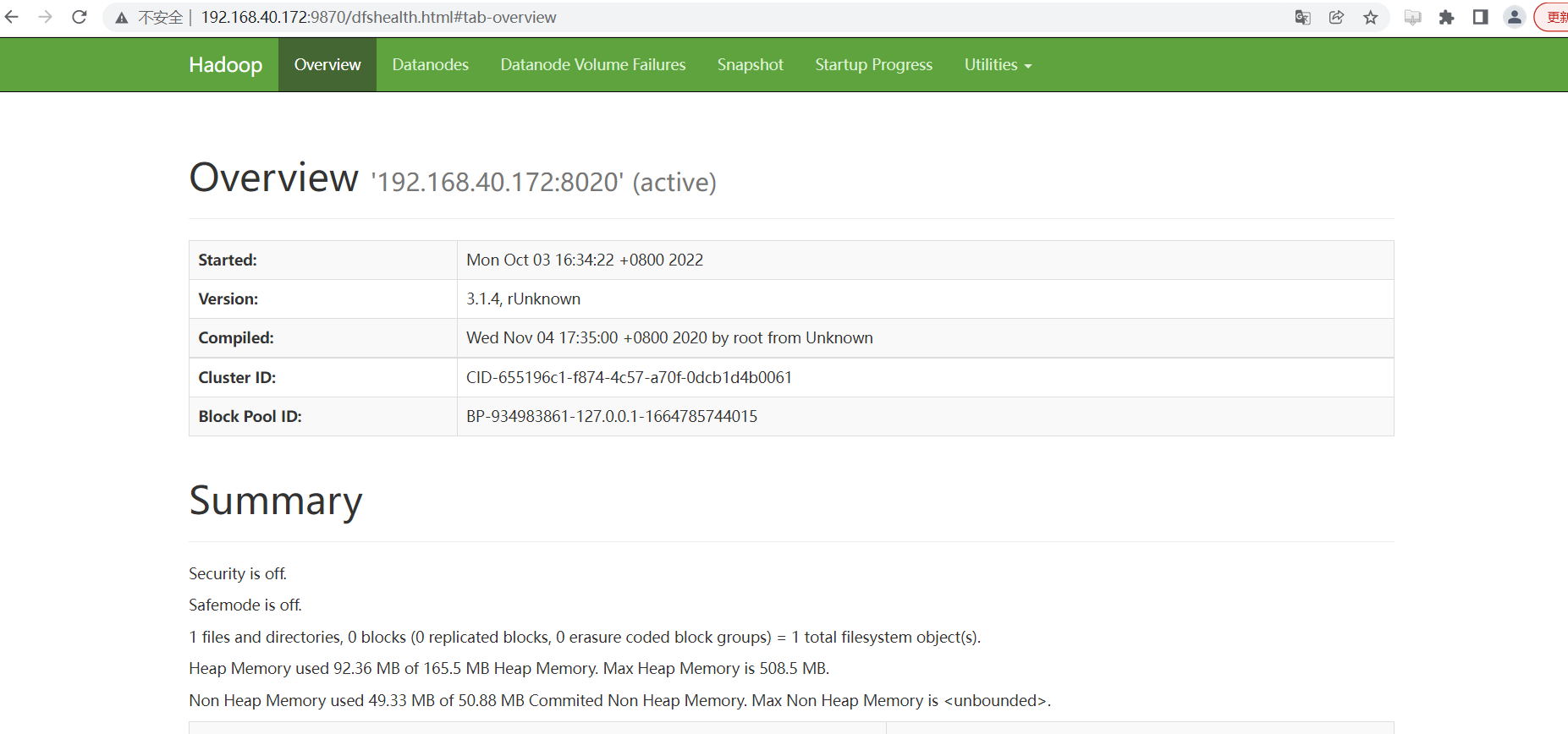
Task: Click the not-secure warning triangle icon
Action: [122, 18]
